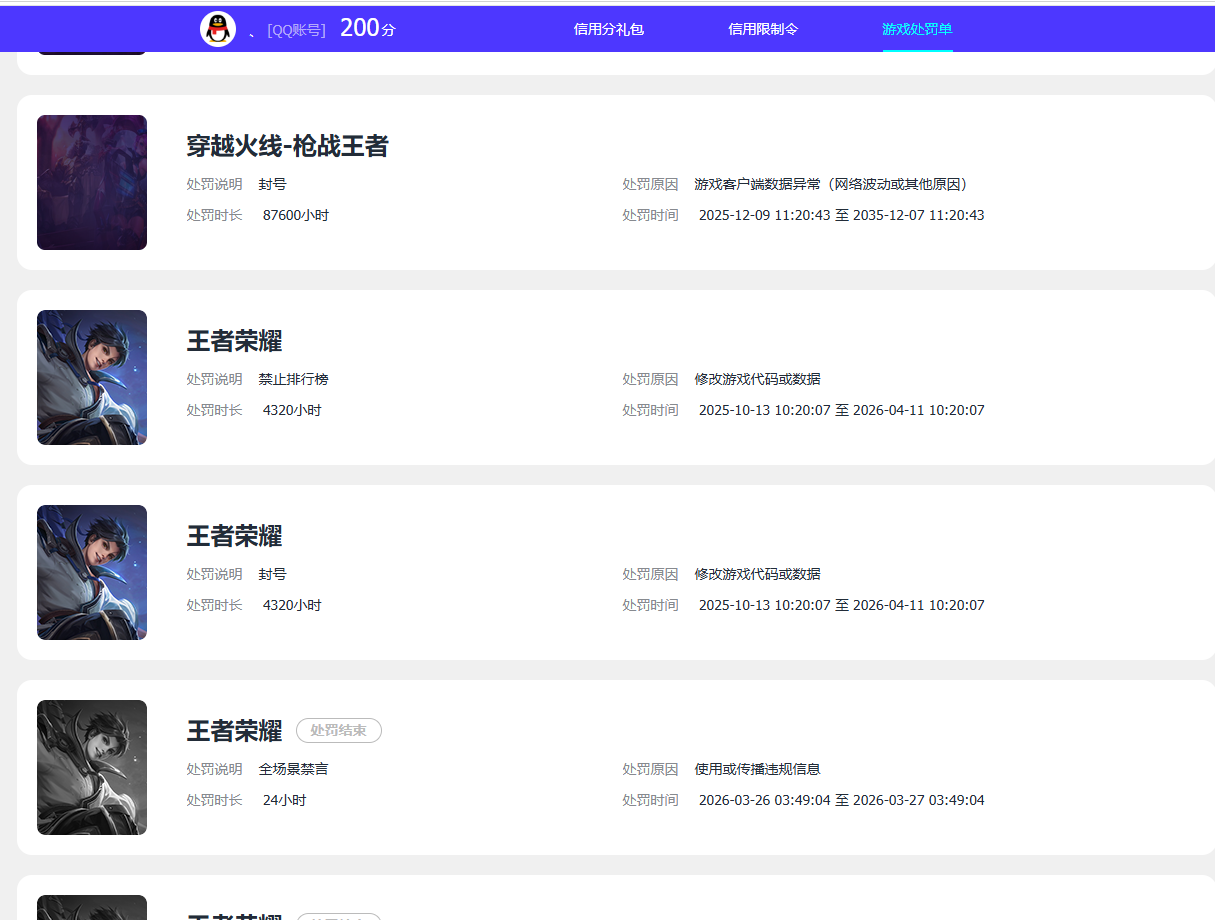
Task: Click the first 王者荣耀 game thumbnail
Action: coord(91,377)
